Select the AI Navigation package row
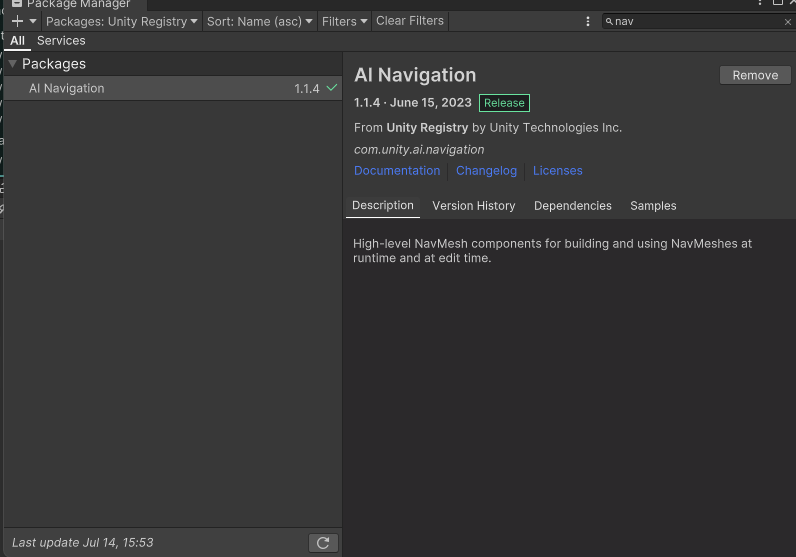 point(173,88)
